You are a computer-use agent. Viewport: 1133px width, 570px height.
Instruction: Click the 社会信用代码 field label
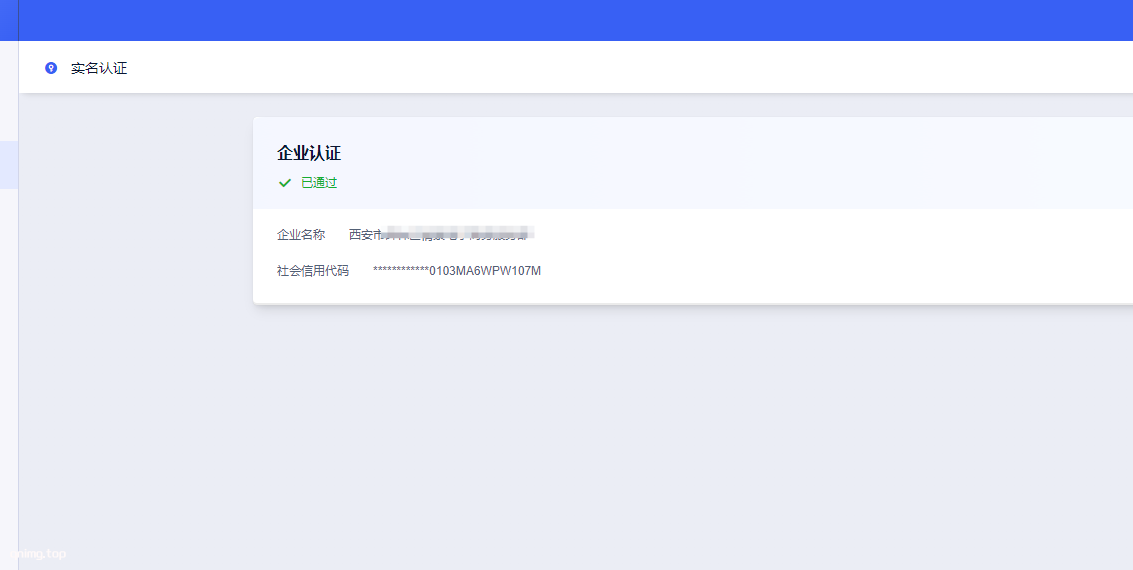(x=313, y=271)
